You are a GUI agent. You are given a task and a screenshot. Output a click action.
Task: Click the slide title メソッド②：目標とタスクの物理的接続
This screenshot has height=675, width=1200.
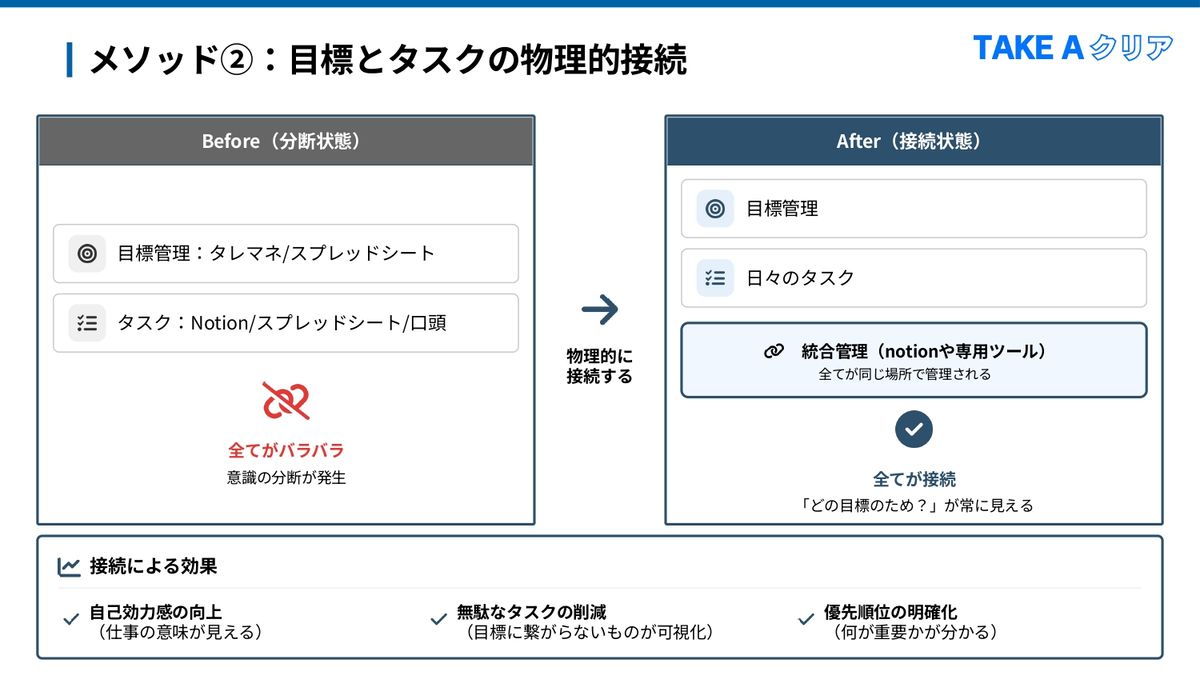388,60
